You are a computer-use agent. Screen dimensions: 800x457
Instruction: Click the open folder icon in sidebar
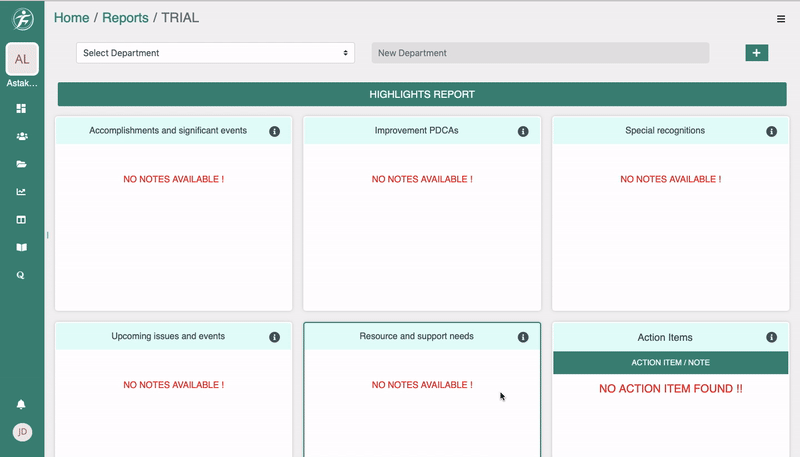[21, 164]
